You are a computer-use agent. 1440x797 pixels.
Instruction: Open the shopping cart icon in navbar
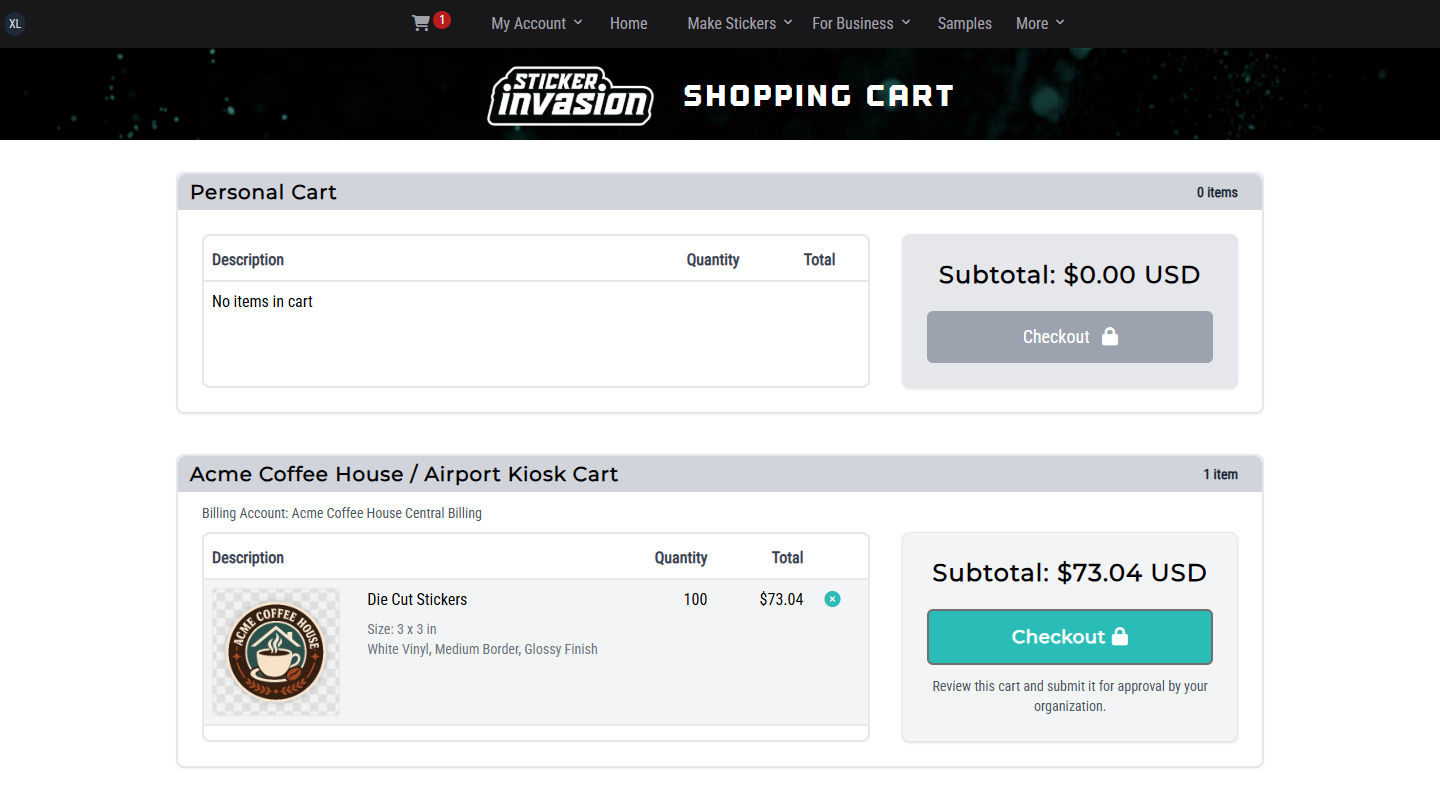(421, 23)
